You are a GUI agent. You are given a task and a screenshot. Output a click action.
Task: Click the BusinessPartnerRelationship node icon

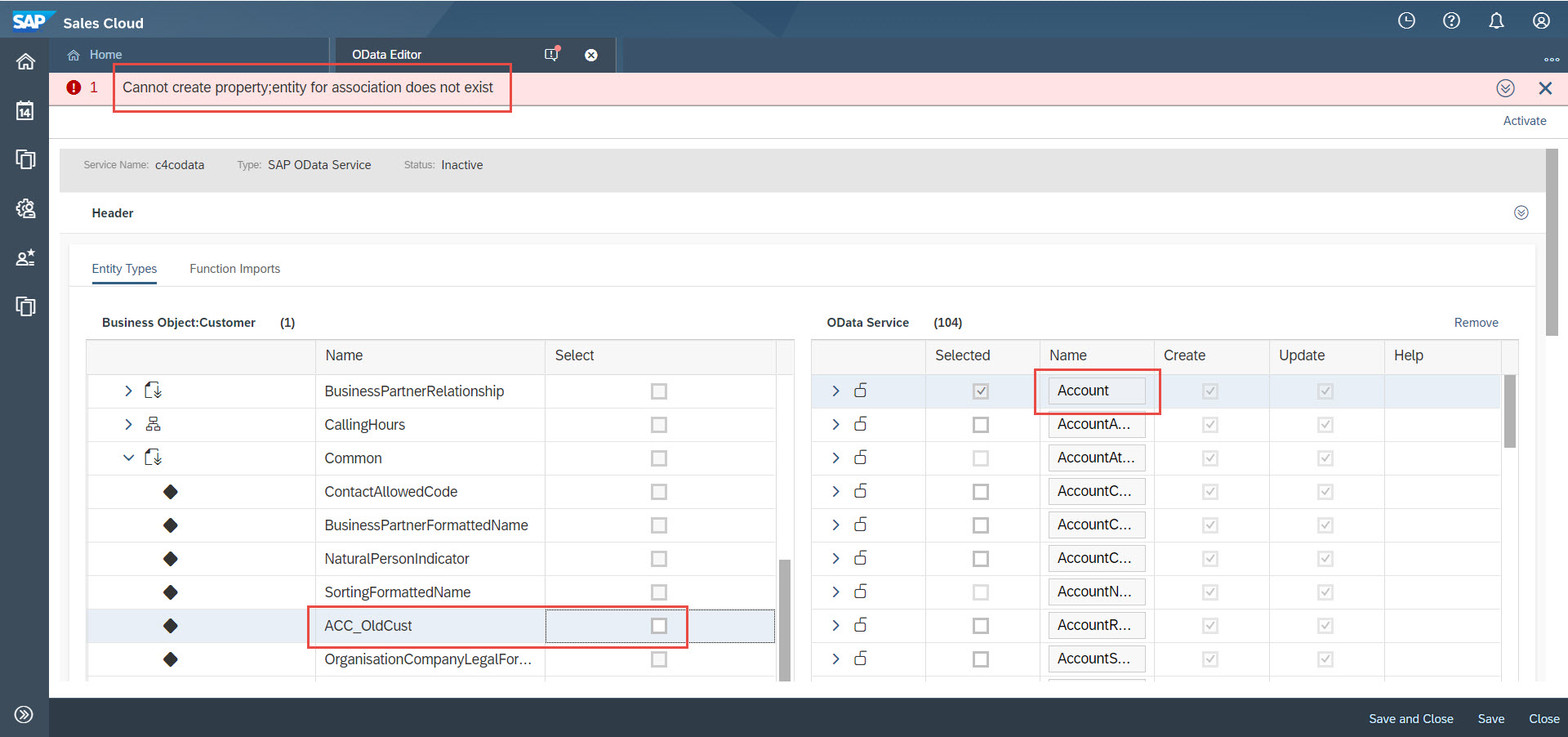click(x=153, y=391)
